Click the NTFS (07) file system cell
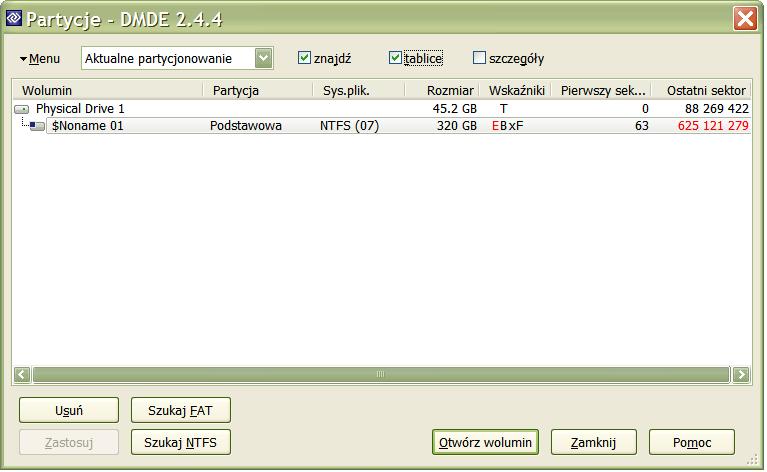 tap(349, 126)
